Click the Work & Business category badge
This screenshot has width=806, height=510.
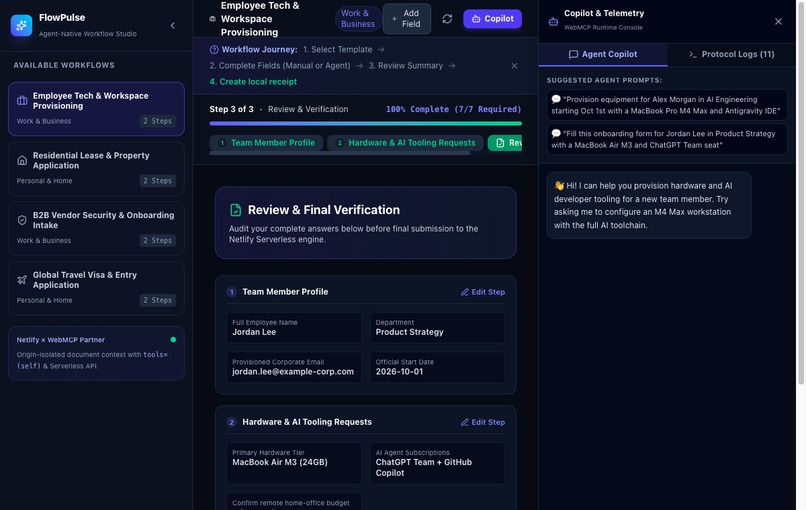pos(358,19)
